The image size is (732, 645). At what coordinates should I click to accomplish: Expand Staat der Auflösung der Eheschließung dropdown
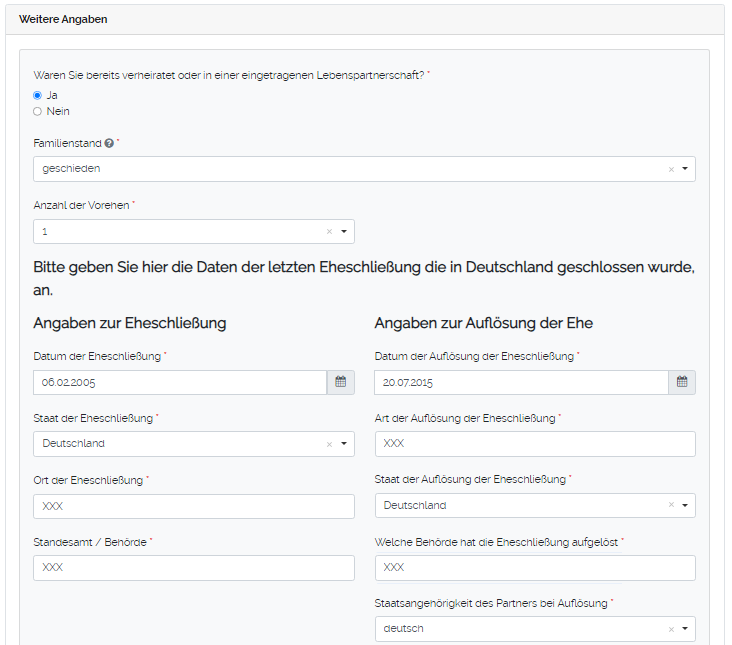685,506
